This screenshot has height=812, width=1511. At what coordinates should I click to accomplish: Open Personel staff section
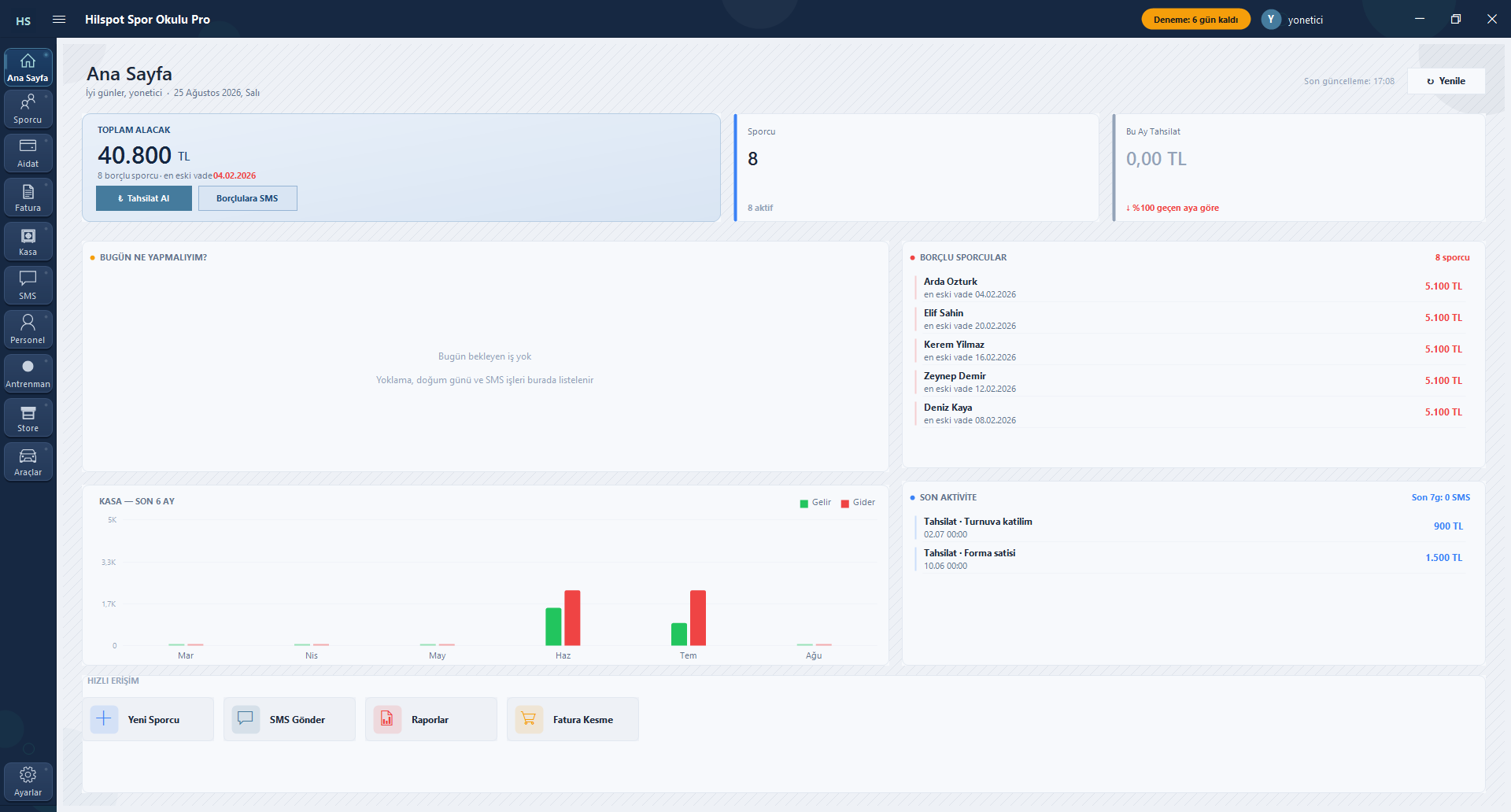click(28, 330)
